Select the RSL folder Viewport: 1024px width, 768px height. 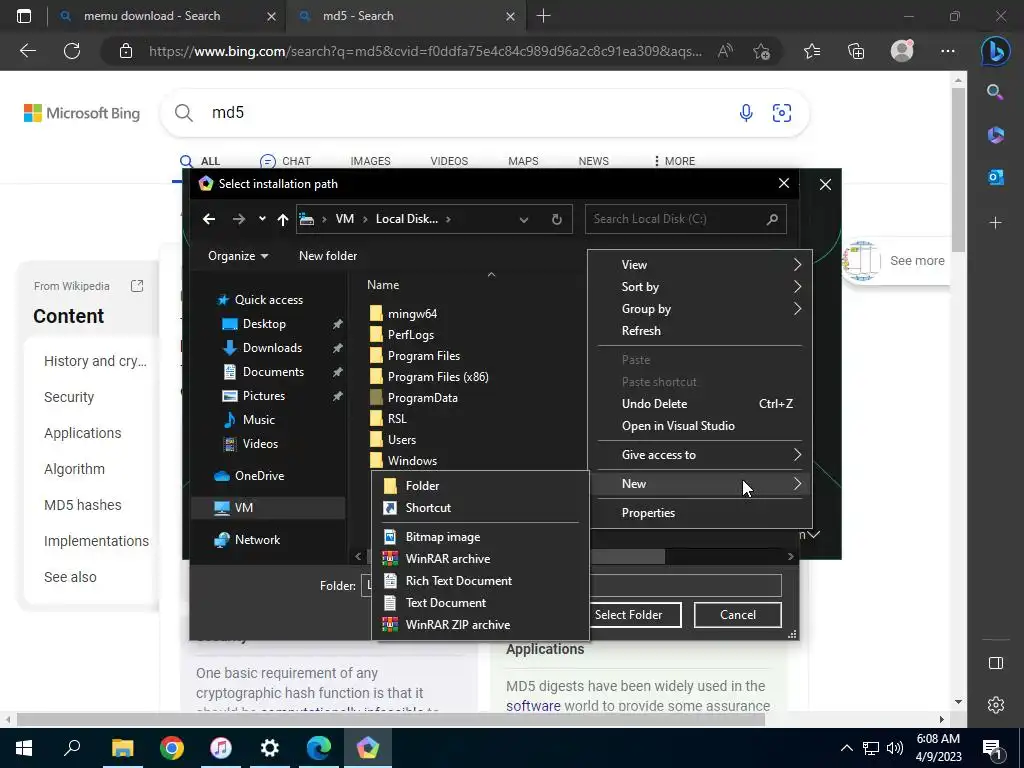396,419
